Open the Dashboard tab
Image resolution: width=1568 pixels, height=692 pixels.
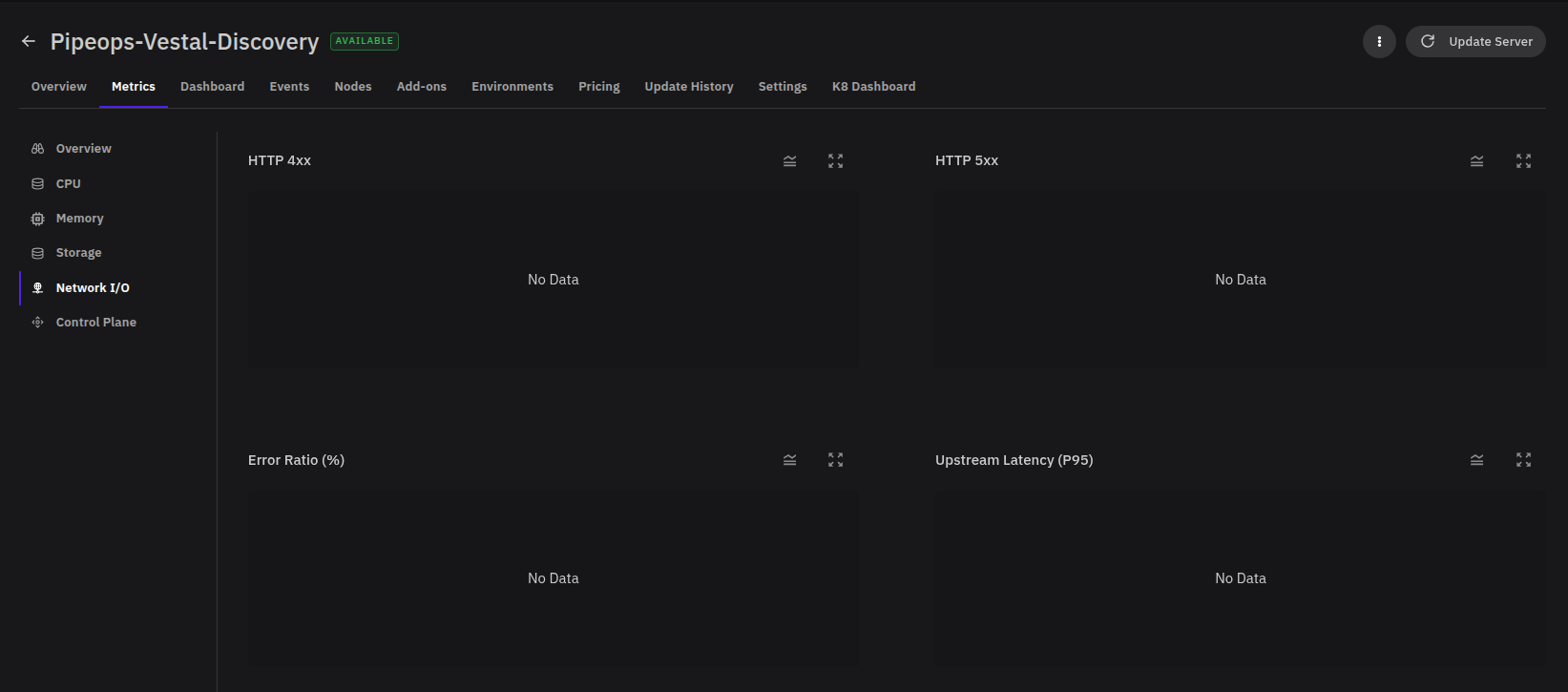212,86
